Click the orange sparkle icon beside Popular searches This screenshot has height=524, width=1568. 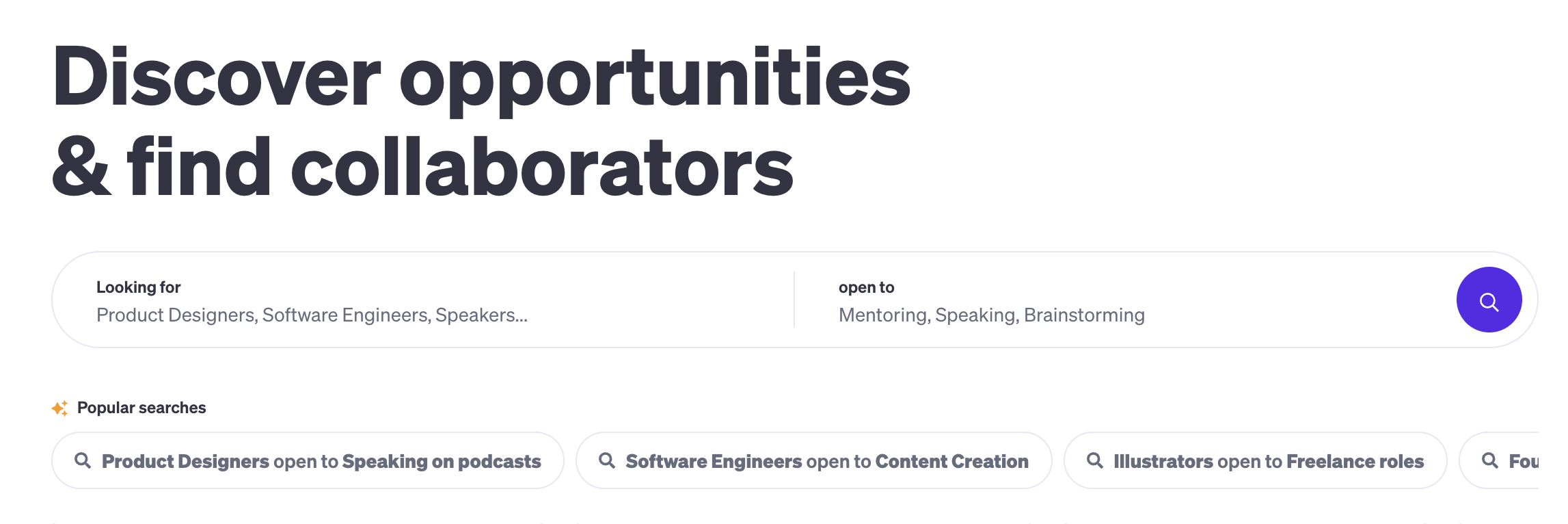tap(60, 408)
